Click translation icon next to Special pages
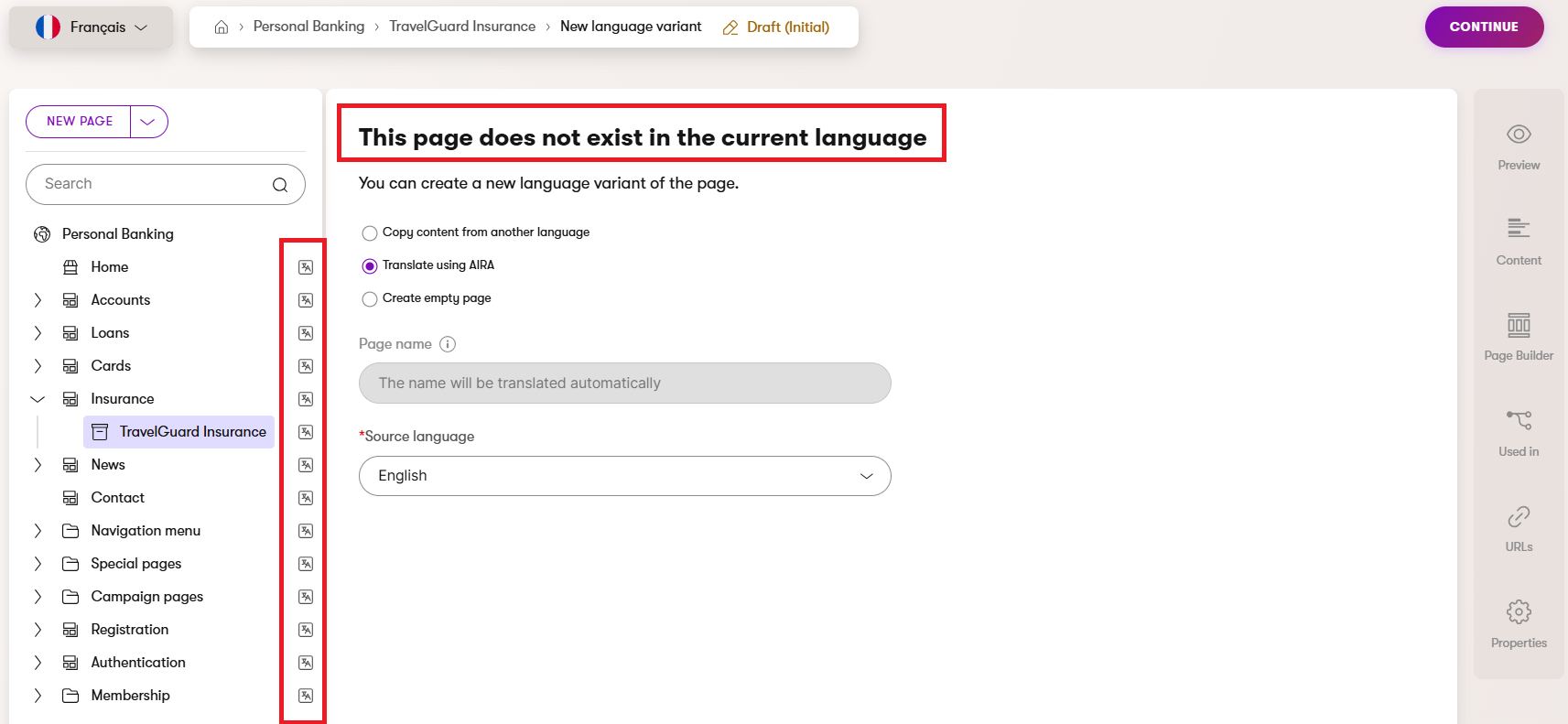The height and width of the screenshot is (724, 1568). click(x=306, y=564)
